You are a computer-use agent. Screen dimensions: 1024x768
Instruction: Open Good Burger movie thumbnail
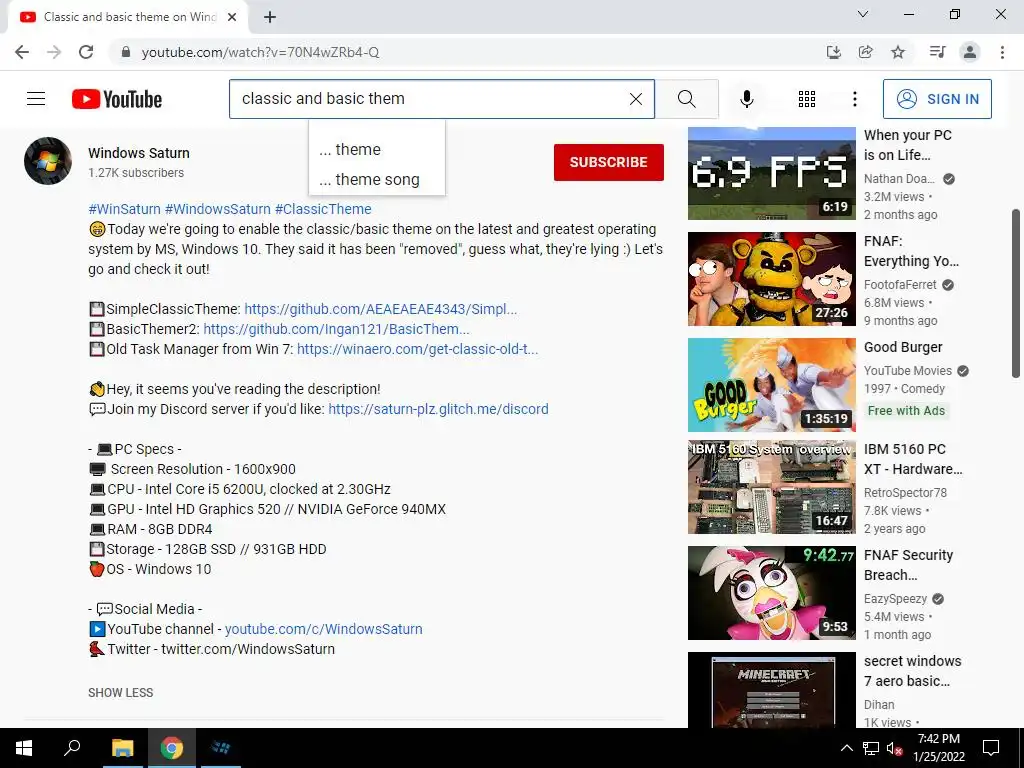pyautogui.click(x=771, y=385)
